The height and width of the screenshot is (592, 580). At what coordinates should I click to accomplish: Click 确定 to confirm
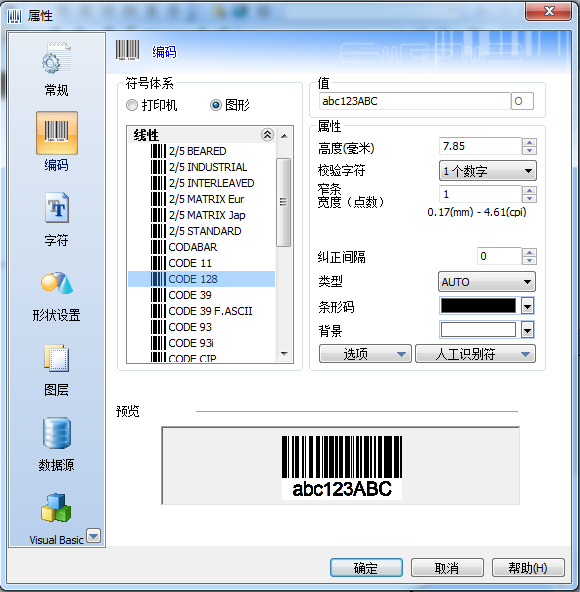pos(366,567)
